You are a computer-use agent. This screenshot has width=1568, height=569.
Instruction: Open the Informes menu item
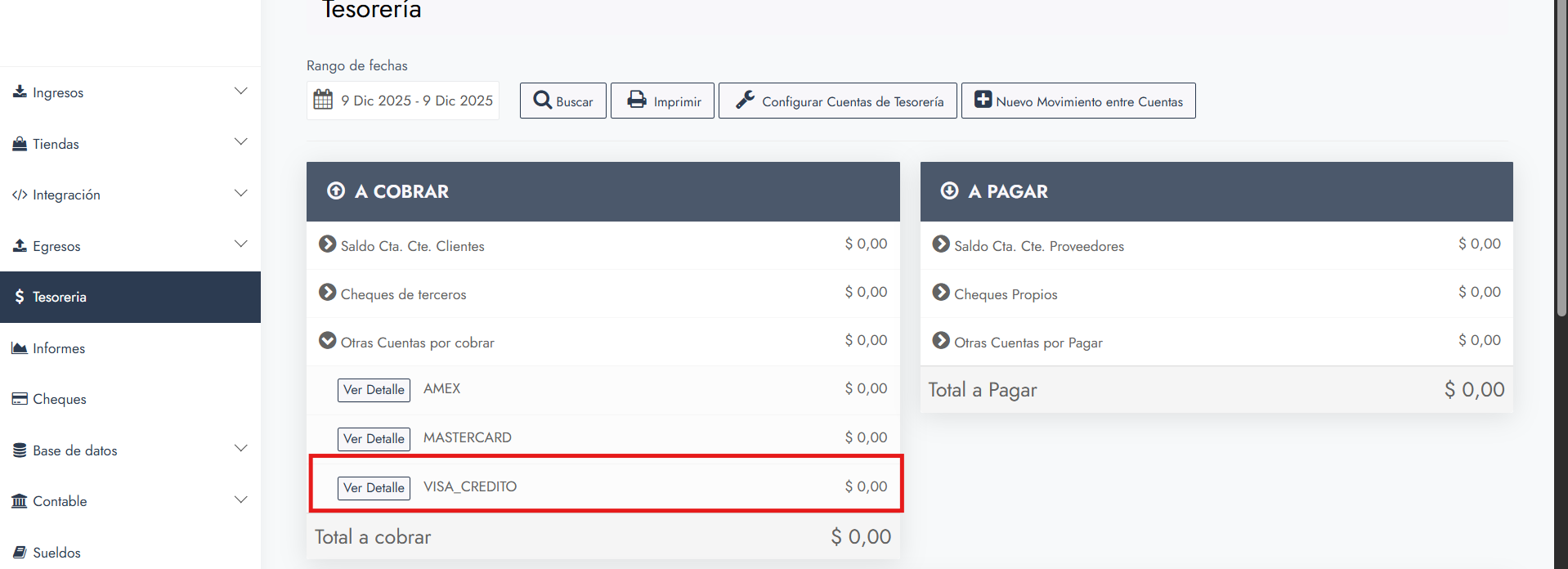(59, 348)
